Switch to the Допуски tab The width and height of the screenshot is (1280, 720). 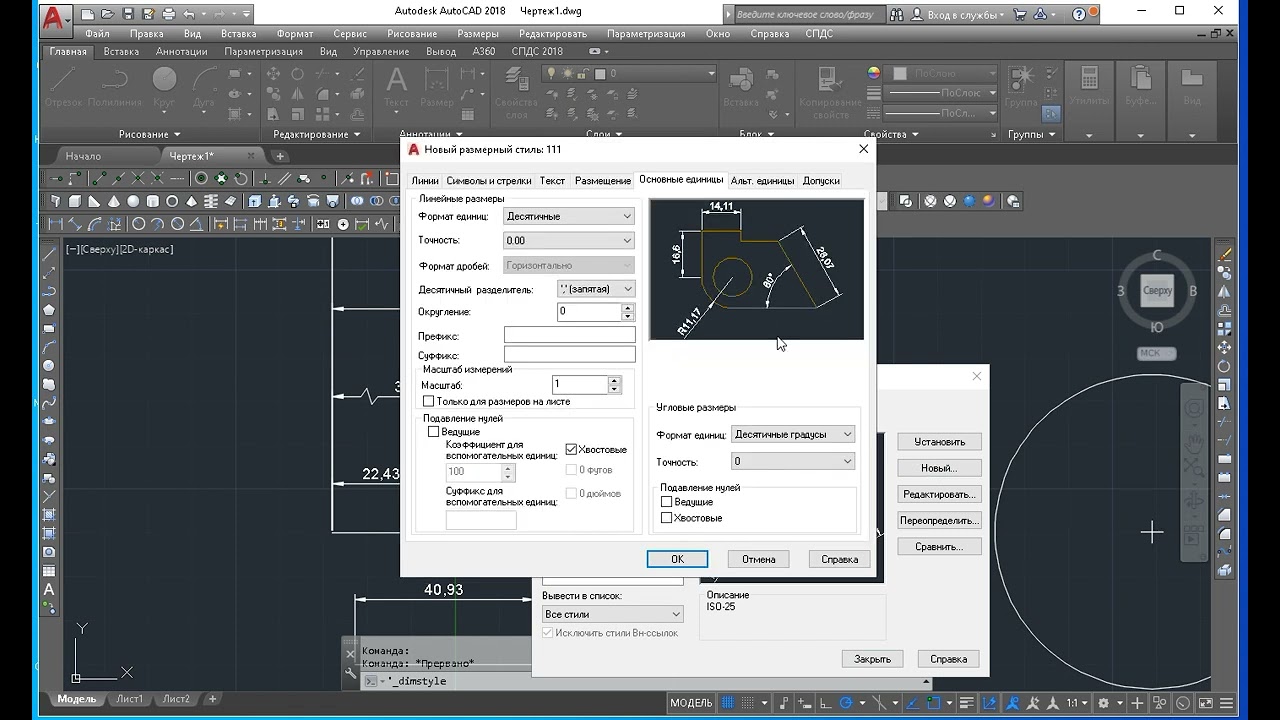coord(821,181)
